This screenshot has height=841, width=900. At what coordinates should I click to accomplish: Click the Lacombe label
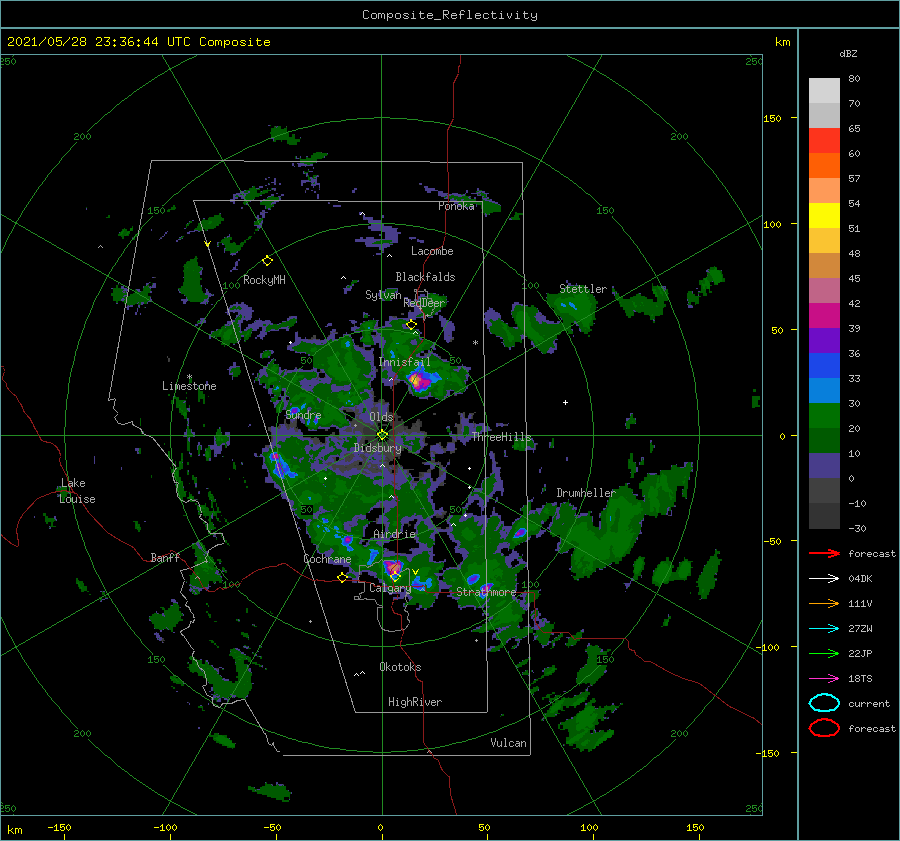point(432,251)
